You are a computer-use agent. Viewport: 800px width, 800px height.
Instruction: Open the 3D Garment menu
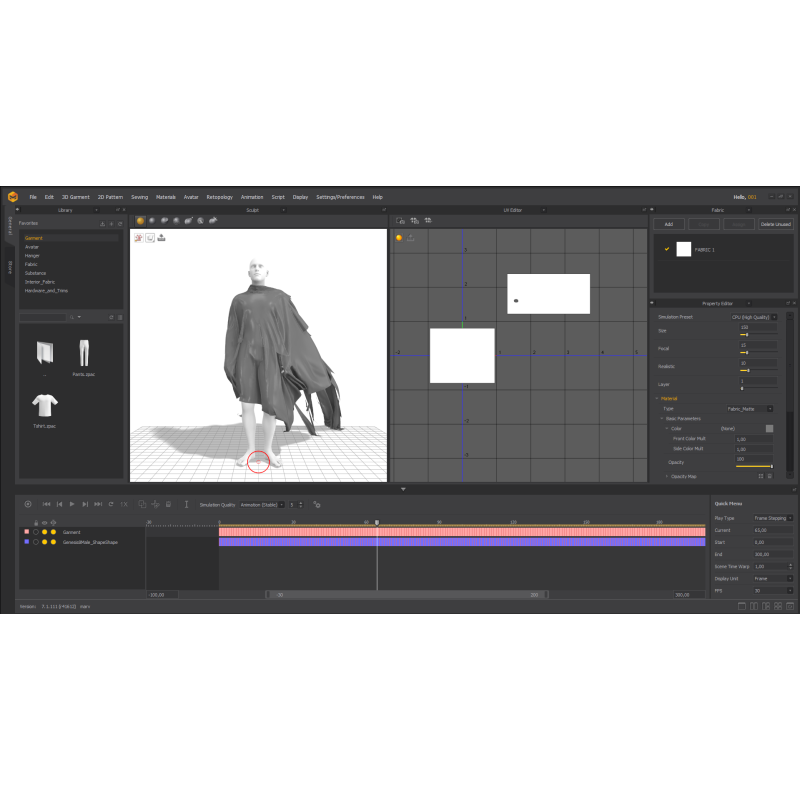point(75,197)
